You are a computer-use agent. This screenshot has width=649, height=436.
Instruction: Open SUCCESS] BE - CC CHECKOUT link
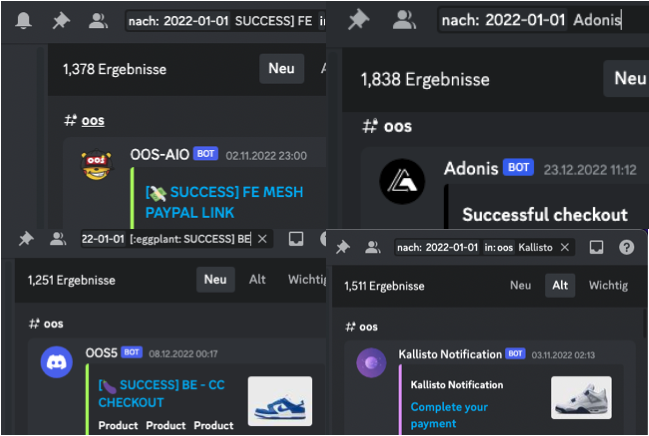pos(161,393)
